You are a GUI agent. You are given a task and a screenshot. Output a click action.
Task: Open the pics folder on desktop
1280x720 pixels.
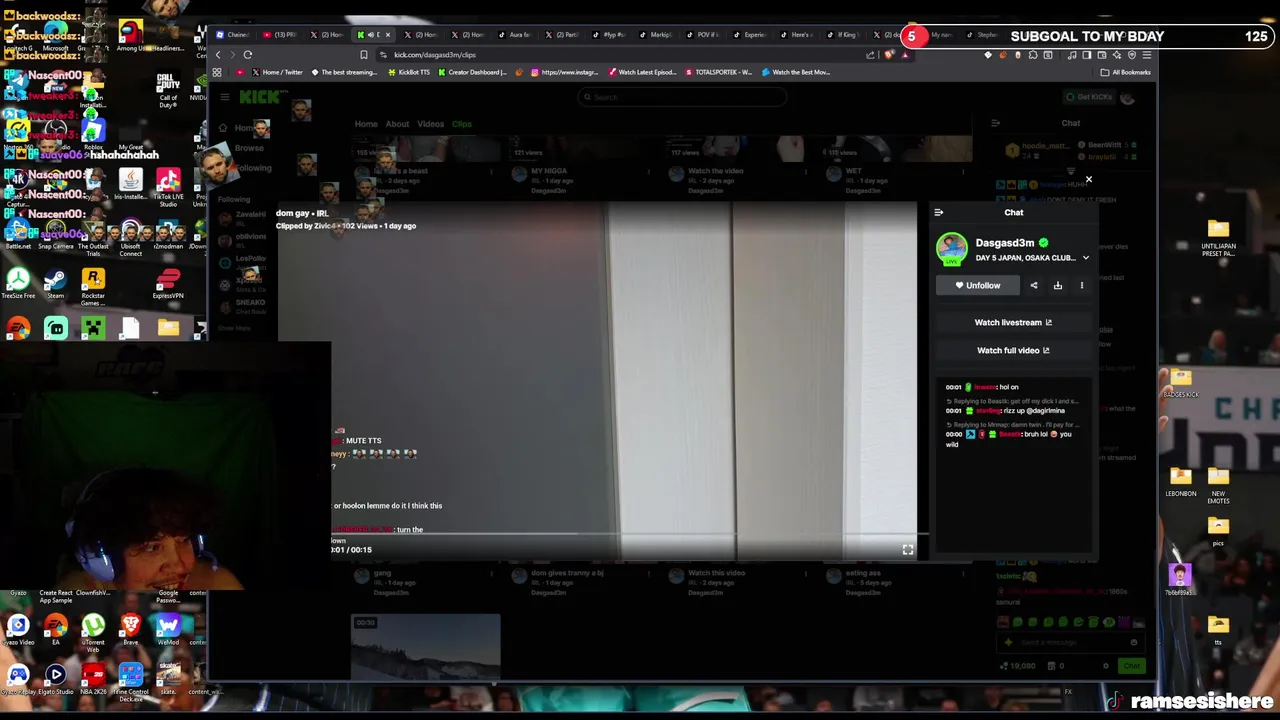click(x=1218, y=532)
